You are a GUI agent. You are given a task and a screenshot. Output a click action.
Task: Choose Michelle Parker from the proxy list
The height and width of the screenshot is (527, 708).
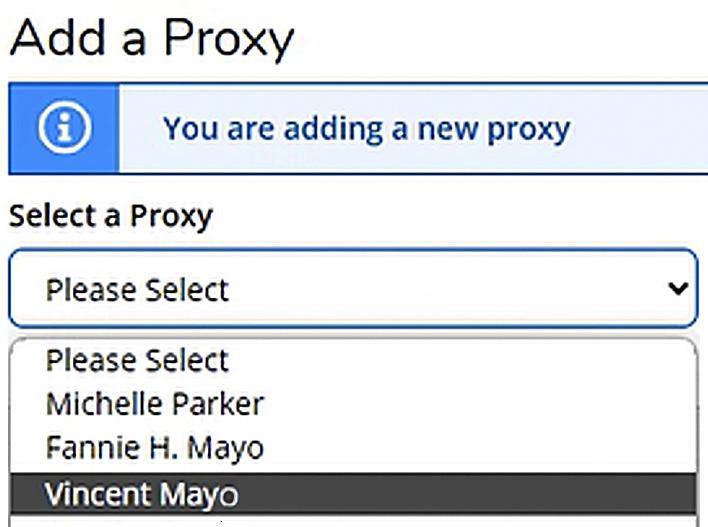(155, 404)
